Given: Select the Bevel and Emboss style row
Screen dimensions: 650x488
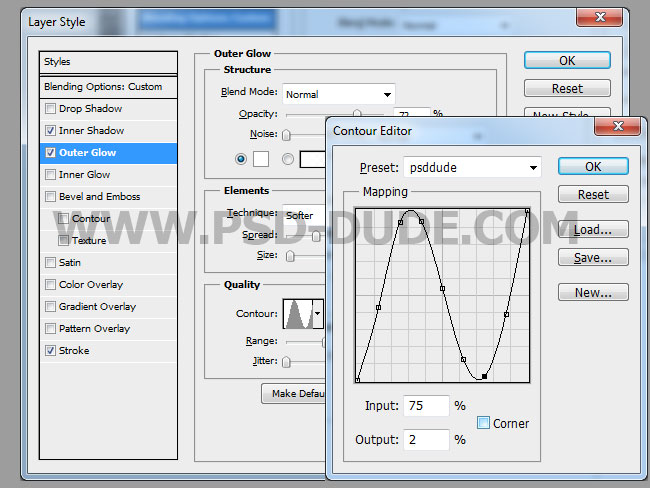Looking at the screenshot, I should tap(109, 197).
